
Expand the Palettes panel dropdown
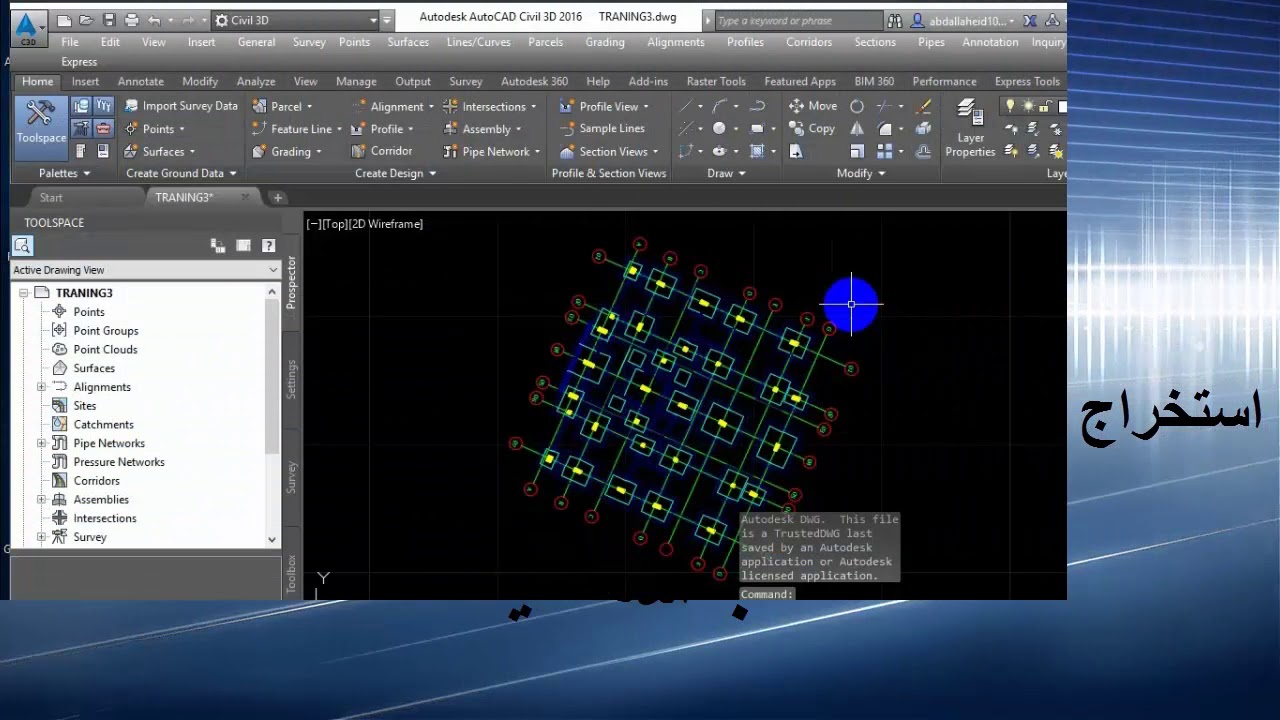(x=64, y=173)
